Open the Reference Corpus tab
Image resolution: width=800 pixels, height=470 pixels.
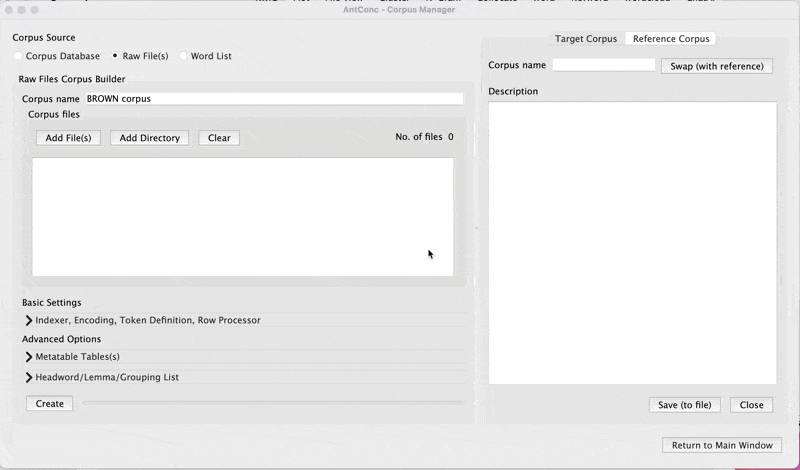coord(671,39)
